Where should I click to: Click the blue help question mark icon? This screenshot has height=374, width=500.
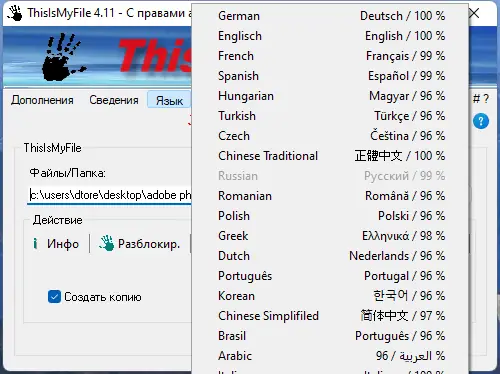tap(481, 121)
